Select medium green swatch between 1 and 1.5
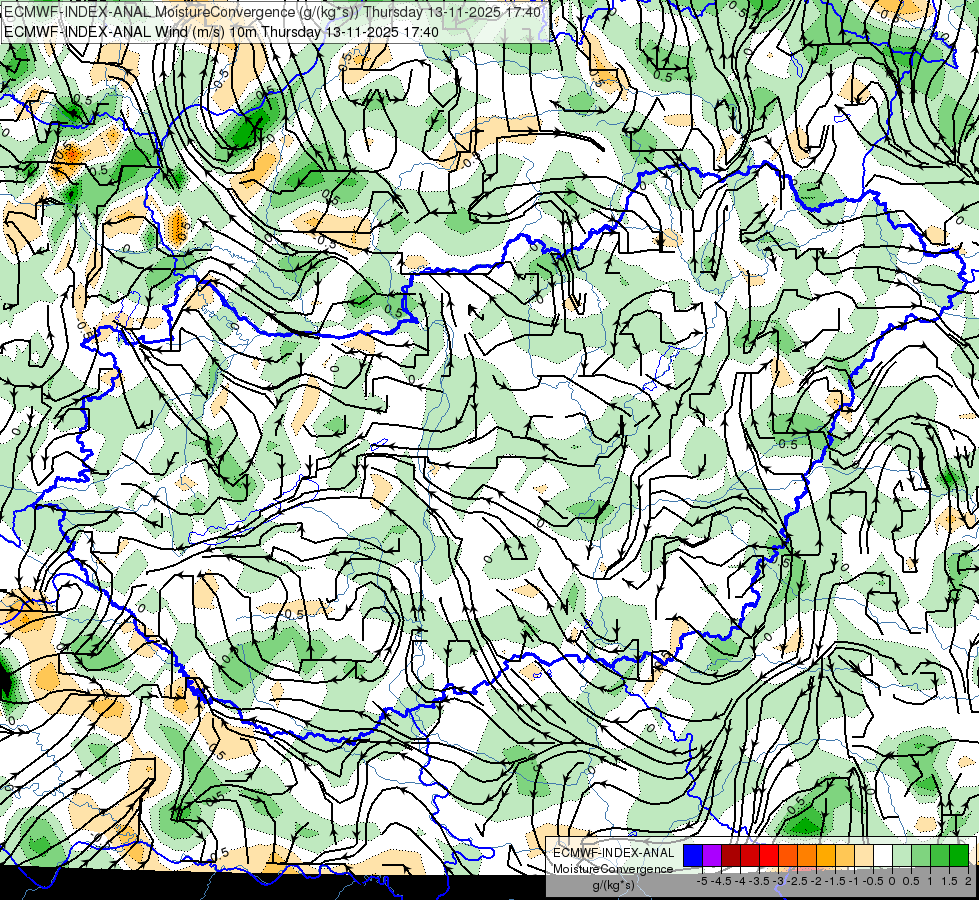This screenshot has height=900, width=979. 940,856
